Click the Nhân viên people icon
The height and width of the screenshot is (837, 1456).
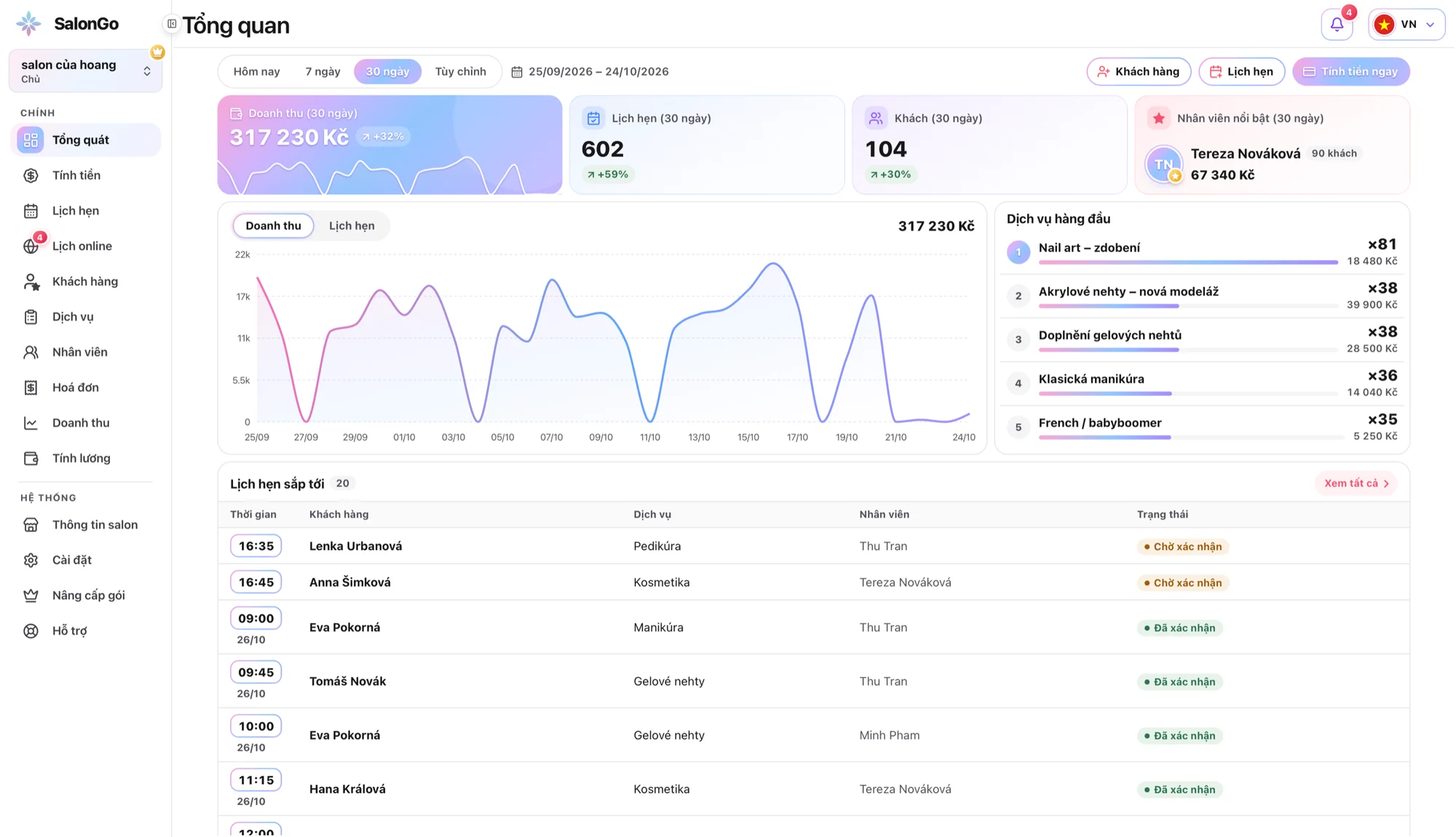[x=31, y=352]
